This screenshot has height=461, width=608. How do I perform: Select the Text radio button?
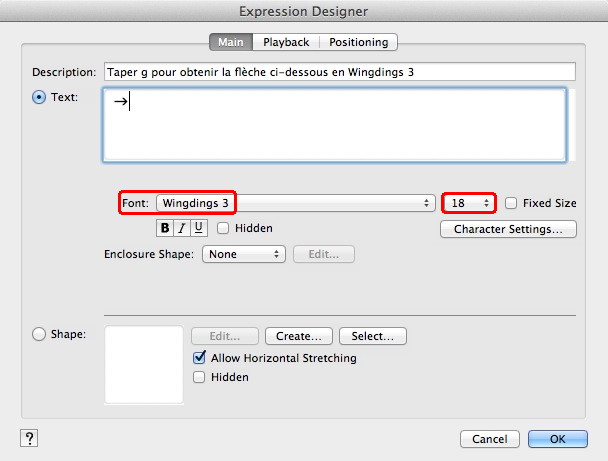40,97
